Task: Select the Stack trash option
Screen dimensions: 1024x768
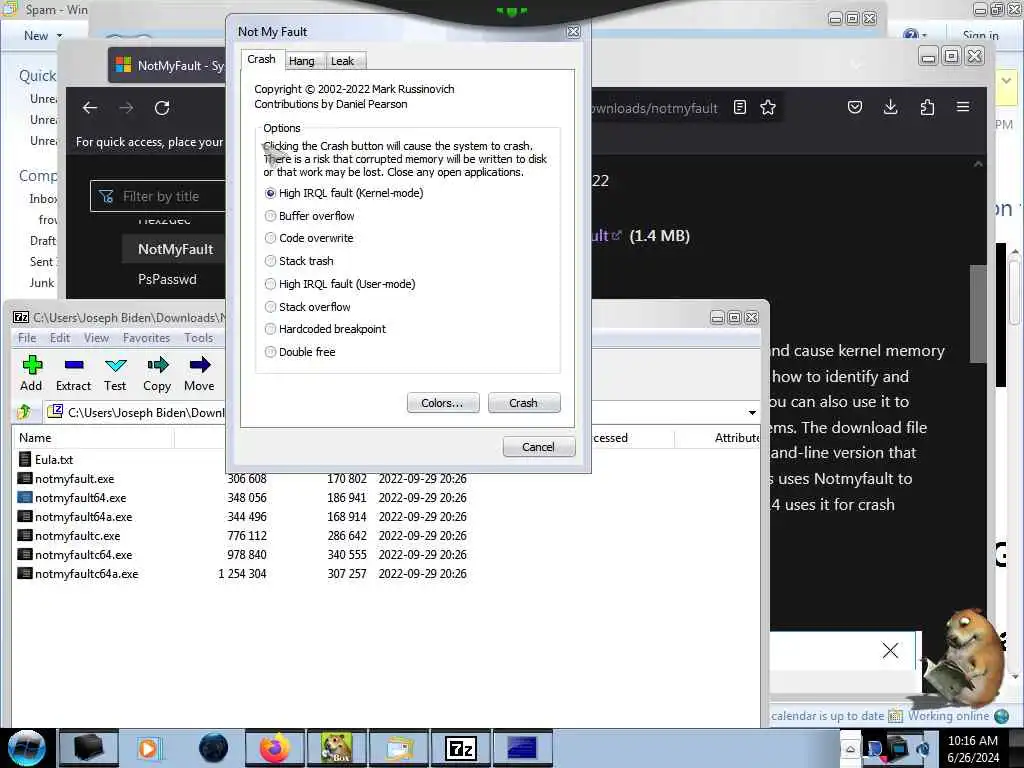Action: 299,261
